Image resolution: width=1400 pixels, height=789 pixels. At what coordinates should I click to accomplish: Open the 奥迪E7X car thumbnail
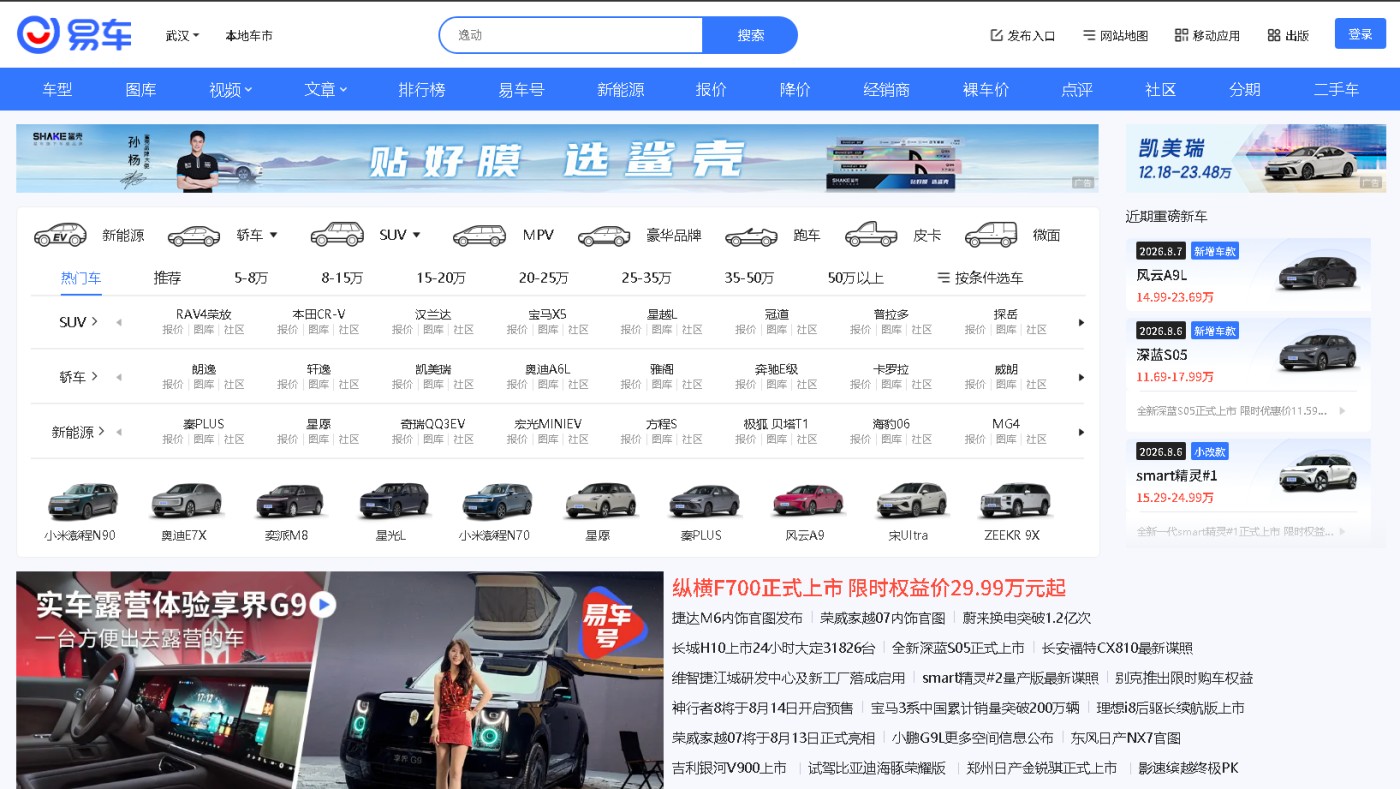[185, 501]
